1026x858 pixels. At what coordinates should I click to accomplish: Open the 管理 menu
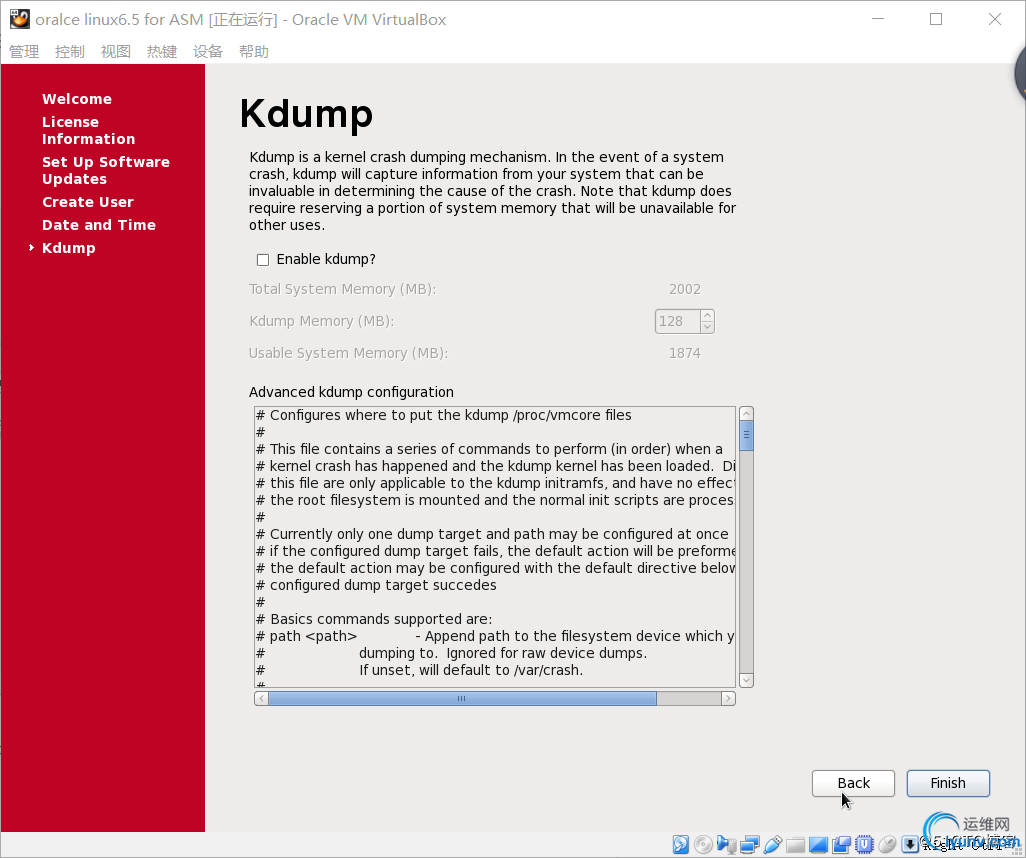[24, 52]
